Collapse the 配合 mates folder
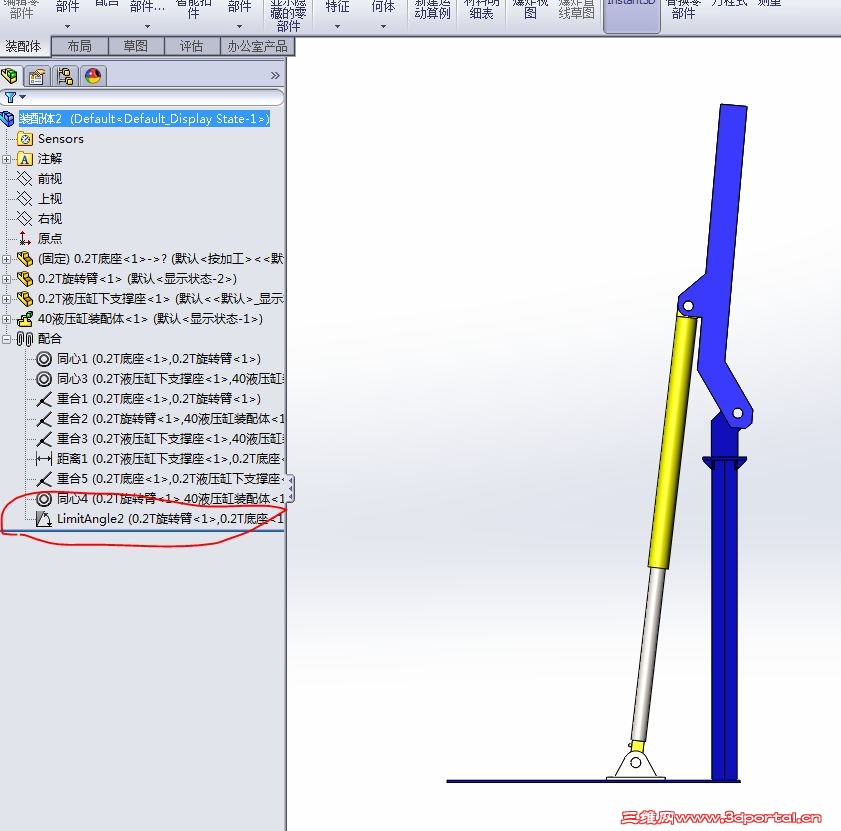Image resolution: width=841 pixels, height=831 pixels. click(6, 339)
